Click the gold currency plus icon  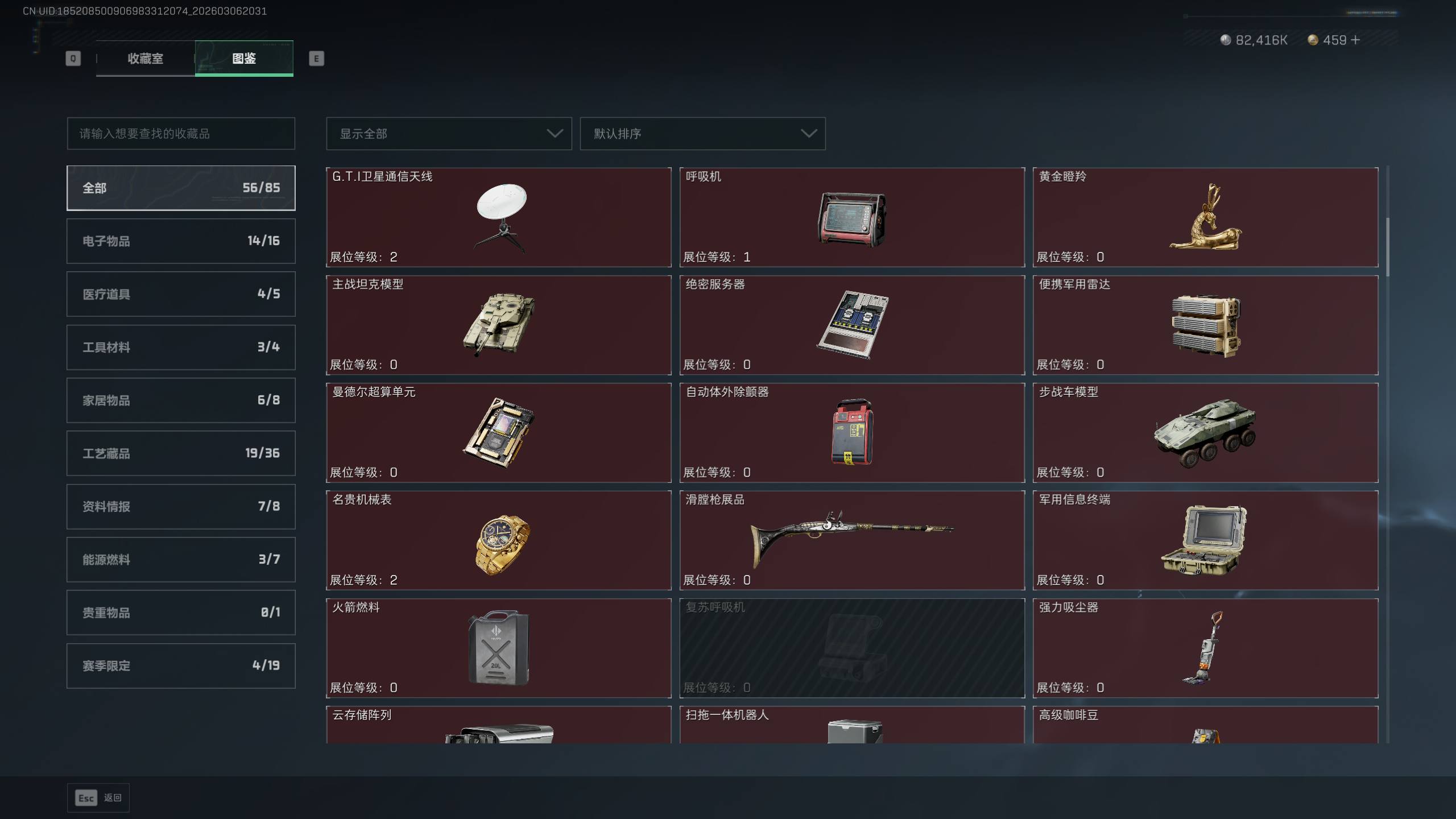click(1355, 40)
